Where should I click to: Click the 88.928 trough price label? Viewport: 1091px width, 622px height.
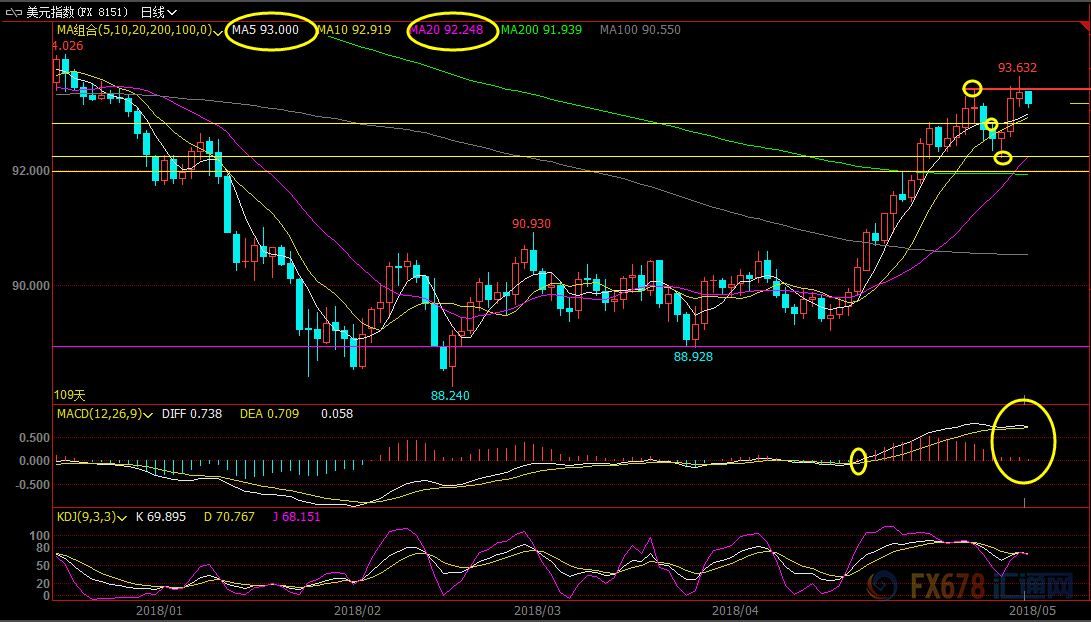click(693, 356)
